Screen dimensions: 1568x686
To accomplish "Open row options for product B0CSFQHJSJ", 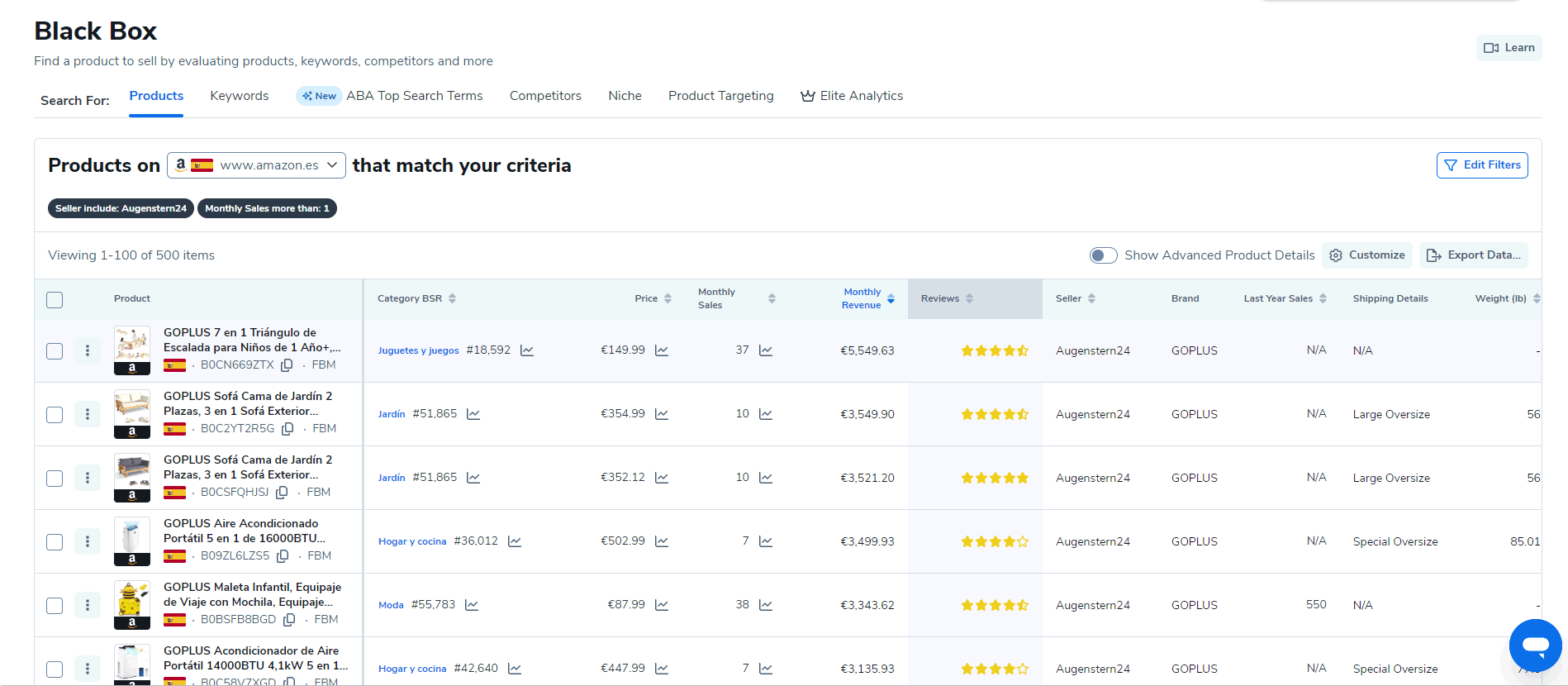I will tap(88, 478).
